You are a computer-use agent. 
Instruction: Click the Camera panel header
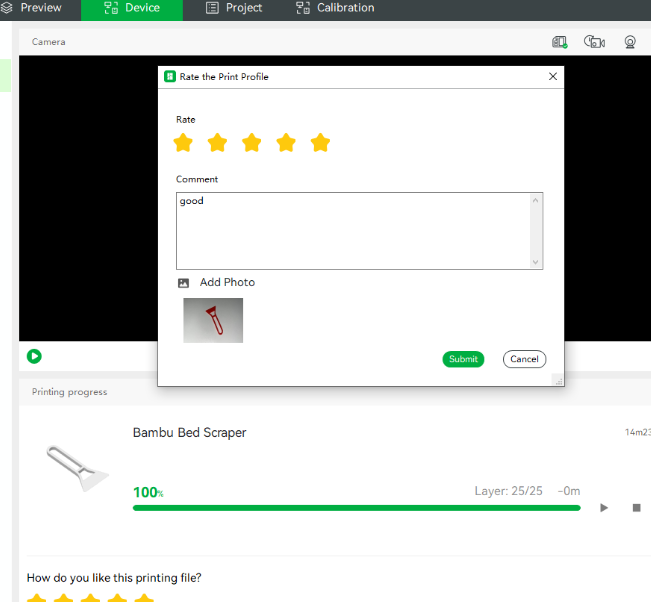[49, 42]
